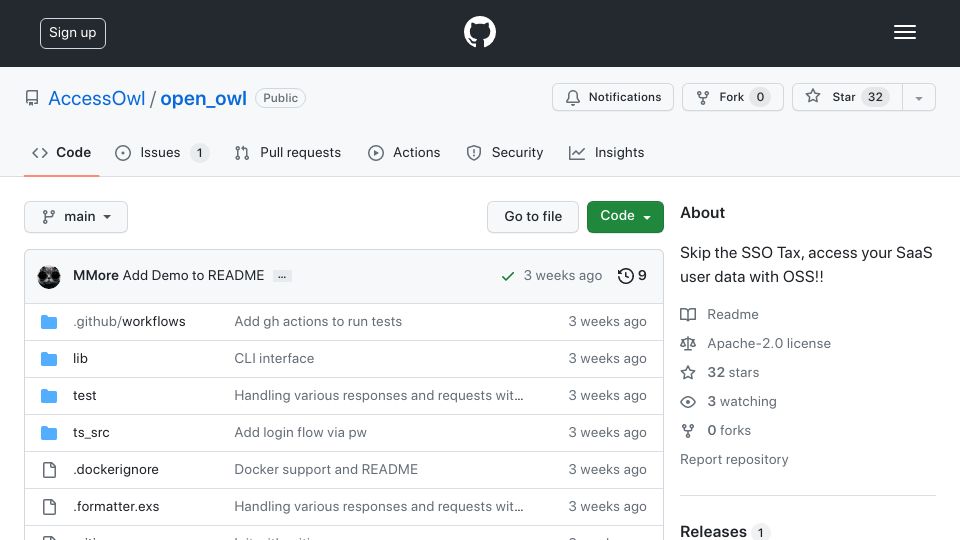960x540 pixels.
Task: Click the Star count badge showing 32
Action: 876,97
